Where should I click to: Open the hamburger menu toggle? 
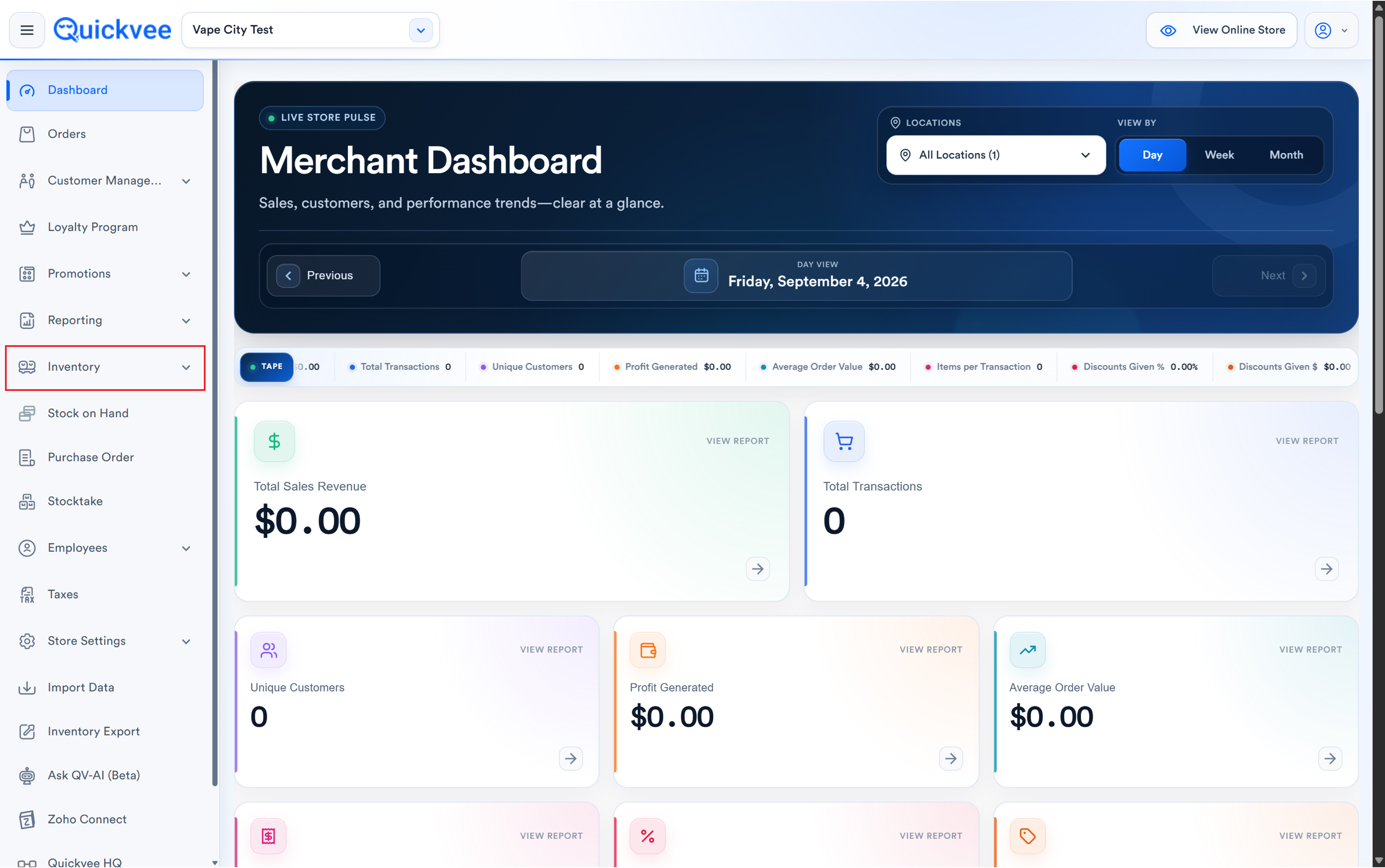point(27,30)
